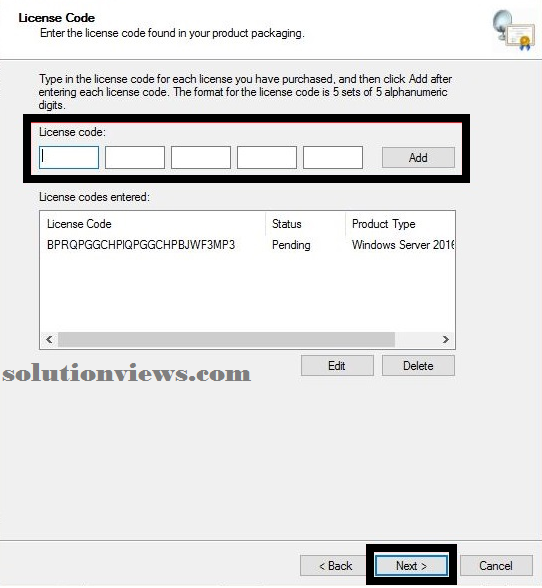Screen dimensions: 542x588
Task: Edit the selected license code
Action: pyautogui.click(x=337, y=366)
